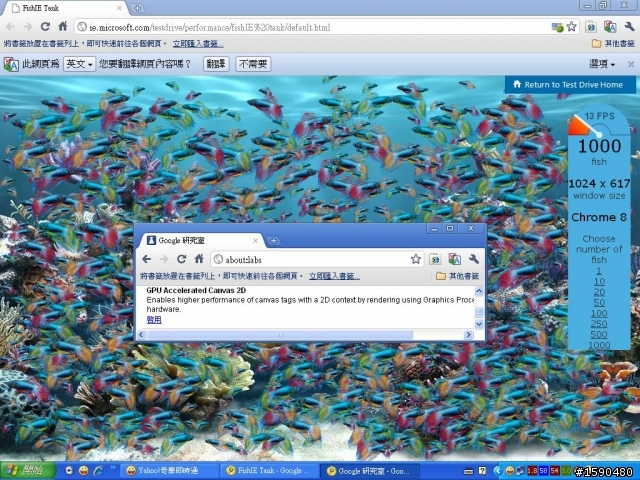The image size is (640, 480).
Task: Click FishIE Tank tab in main window
Action: (67, 8)
